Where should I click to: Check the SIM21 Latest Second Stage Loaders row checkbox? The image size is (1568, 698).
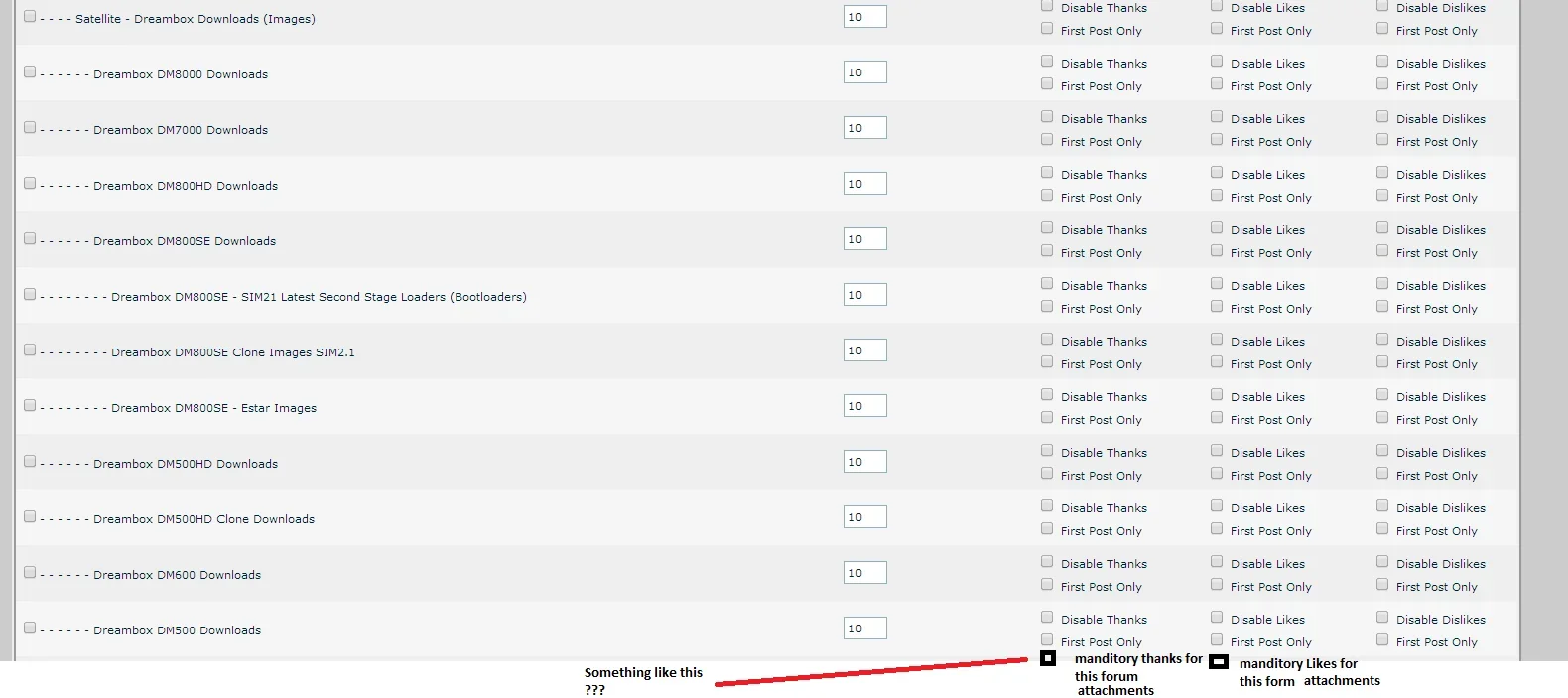[30, 294]
